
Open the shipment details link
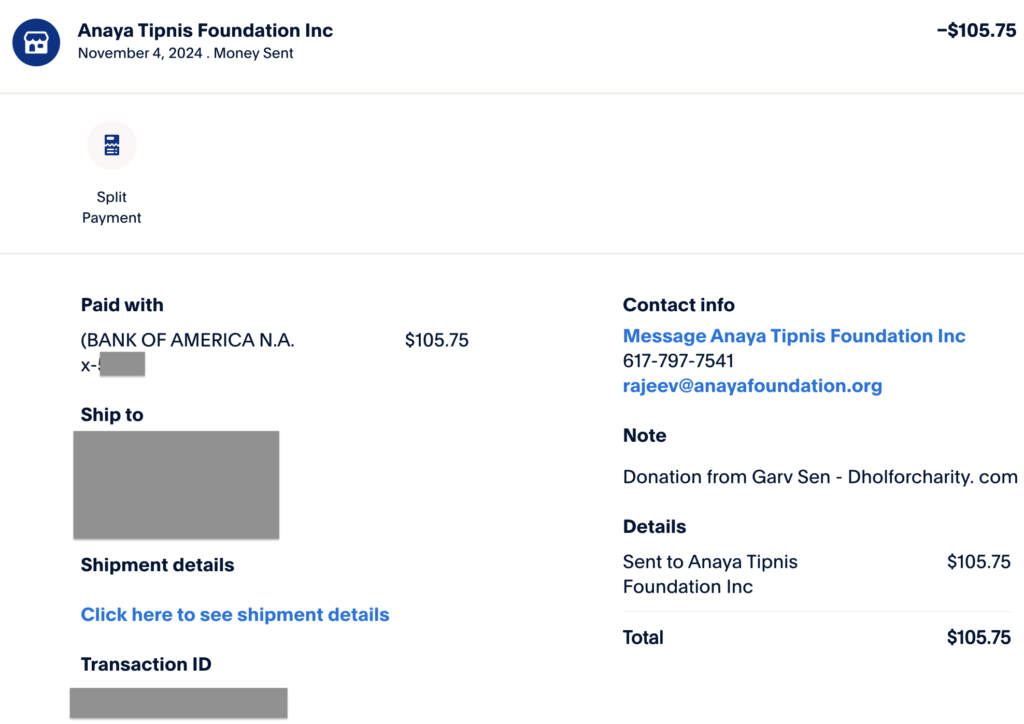click(235, 615)
